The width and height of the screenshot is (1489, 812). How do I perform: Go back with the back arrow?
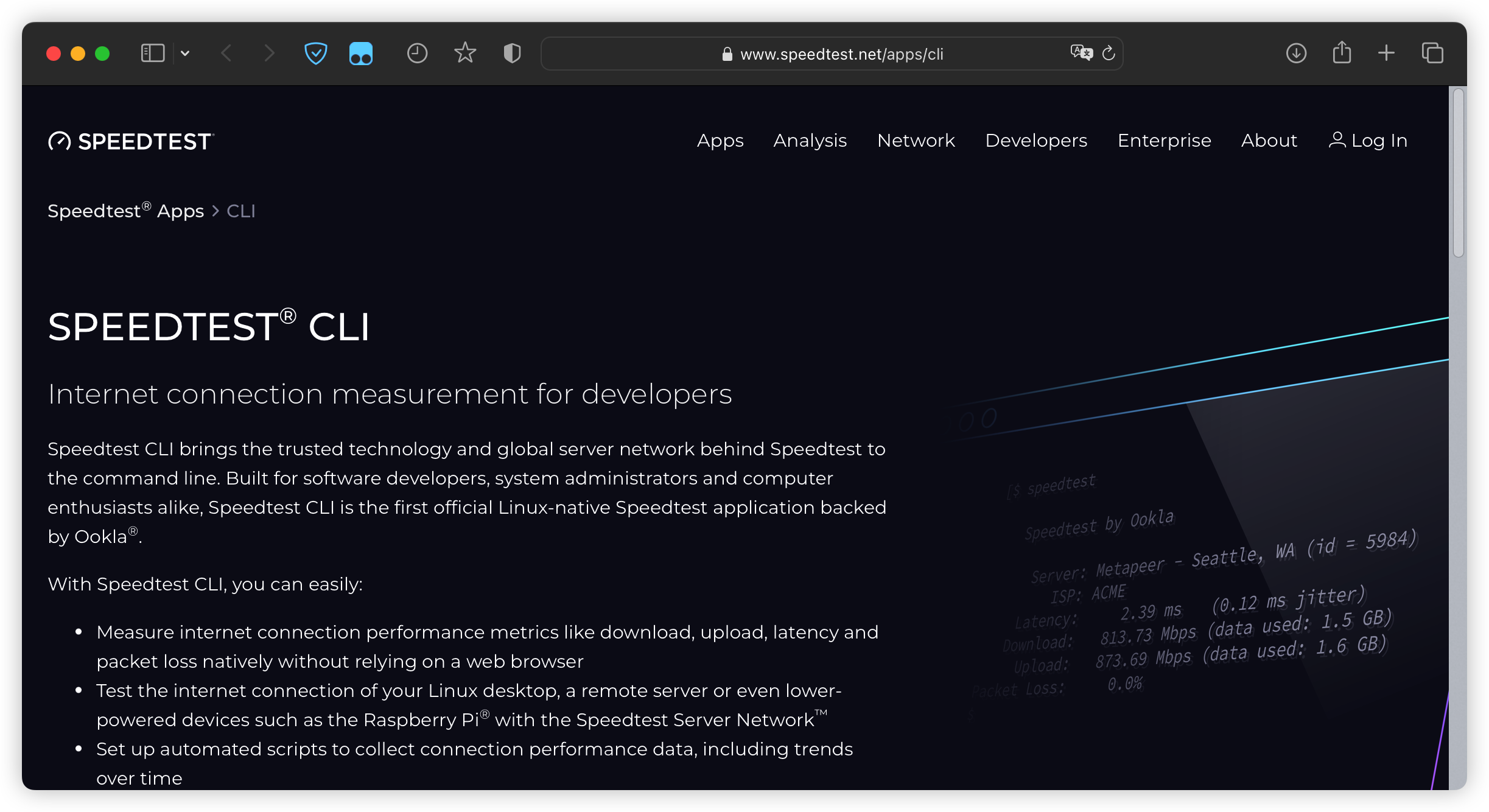click(226, 54)
